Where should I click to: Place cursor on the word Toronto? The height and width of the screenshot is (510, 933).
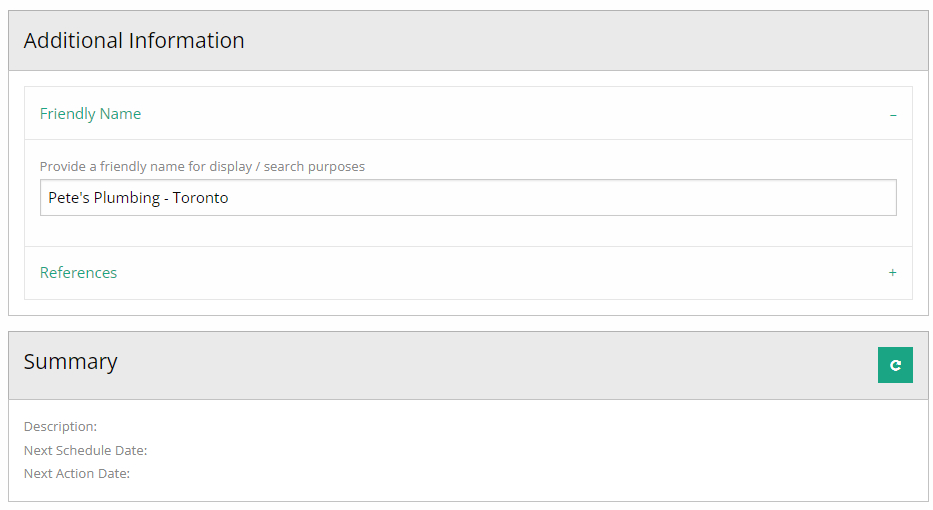coord(201,198)
